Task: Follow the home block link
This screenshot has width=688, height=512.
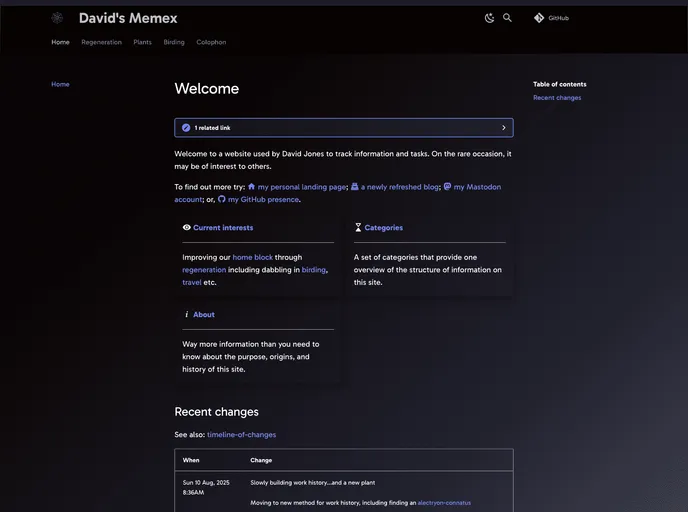Action: click(x=252, y=258)
